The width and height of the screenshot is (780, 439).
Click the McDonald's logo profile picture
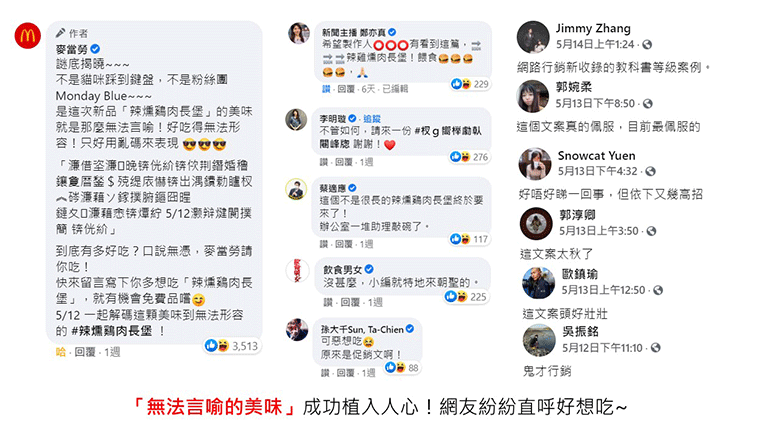[27, 35]
